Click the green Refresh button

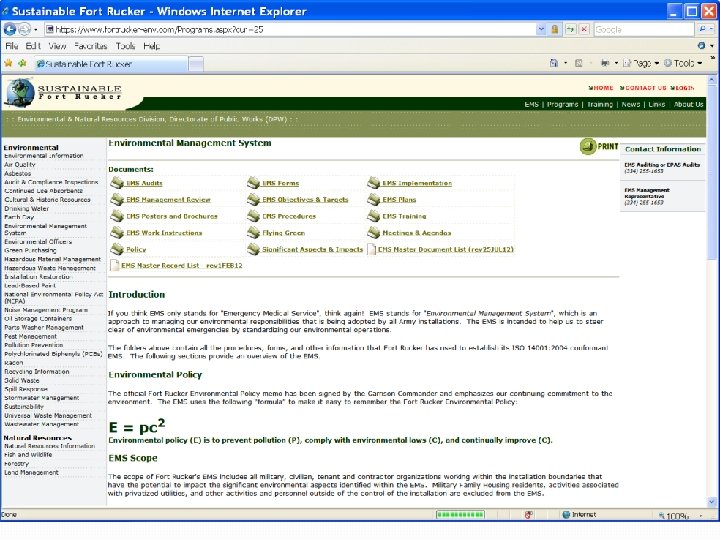(570, 29)
